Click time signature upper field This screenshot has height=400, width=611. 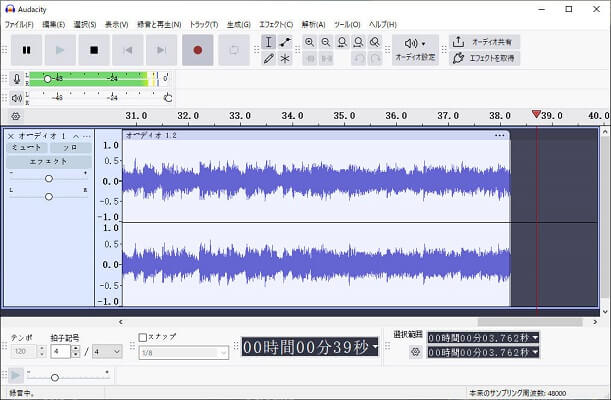(x=61, y=352)
